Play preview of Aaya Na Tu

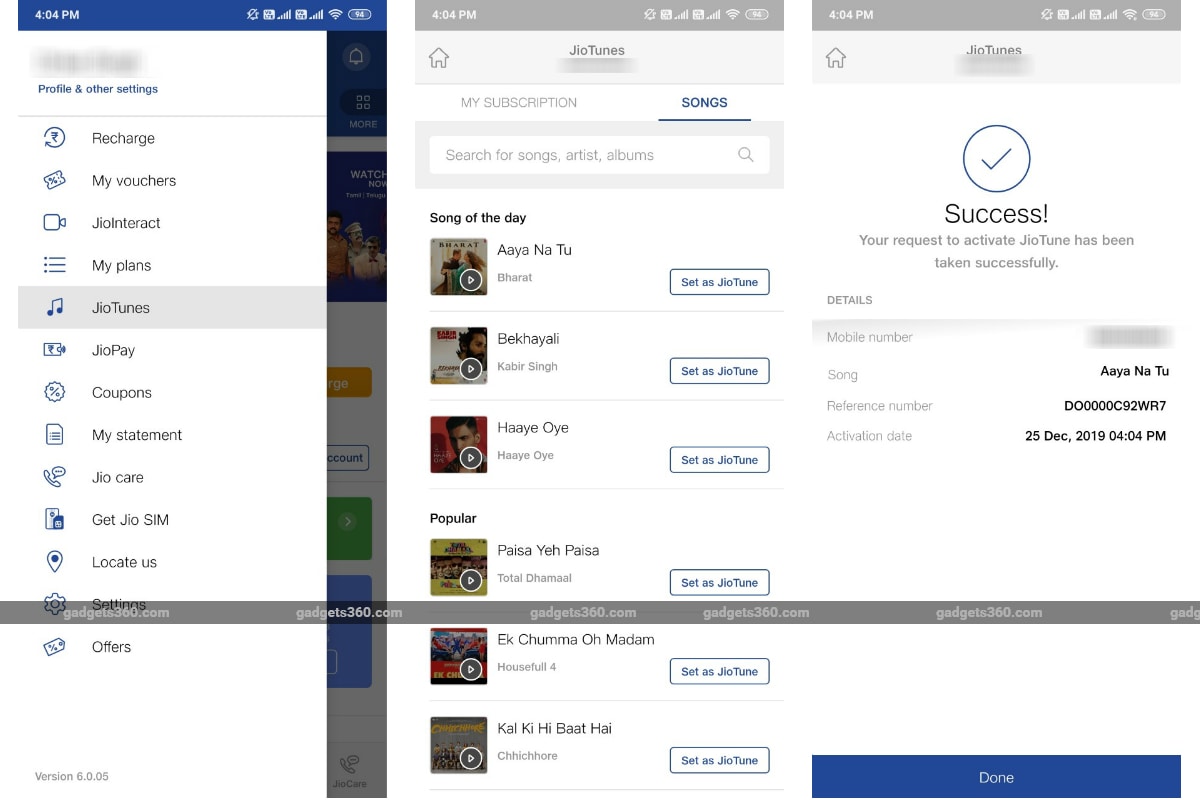(x=471, y=280)
